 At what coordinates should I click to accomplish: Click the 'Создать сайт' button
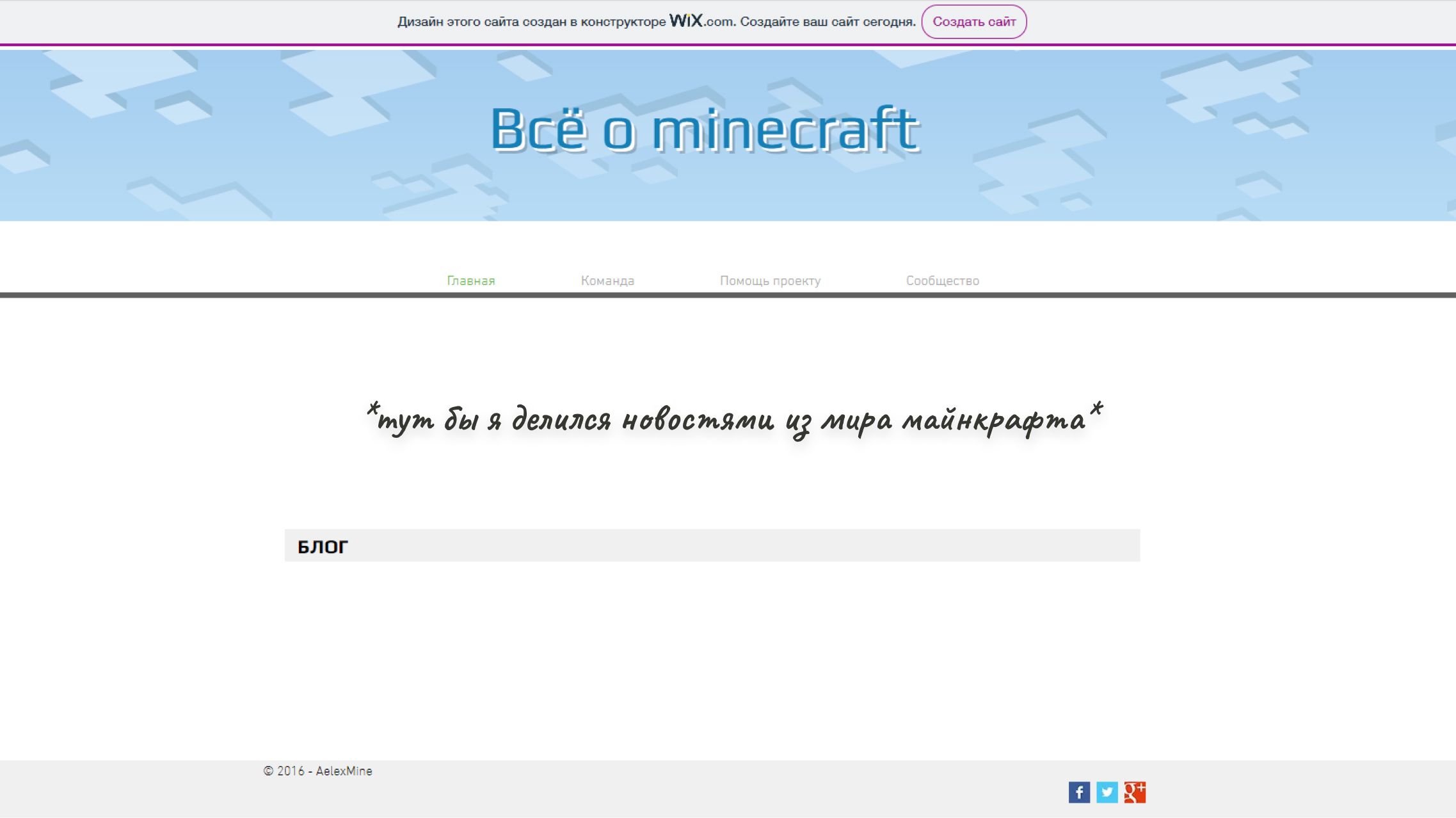974,22
